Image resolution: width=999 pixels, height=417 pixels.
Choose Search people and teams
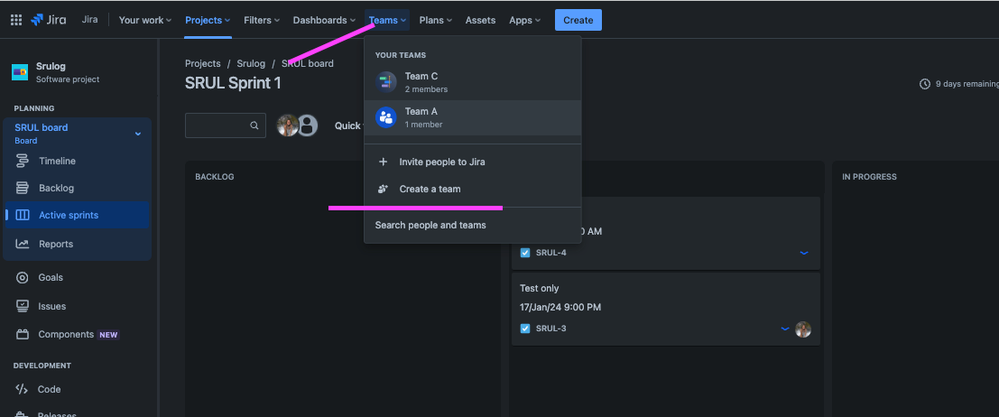click(473, 225)
